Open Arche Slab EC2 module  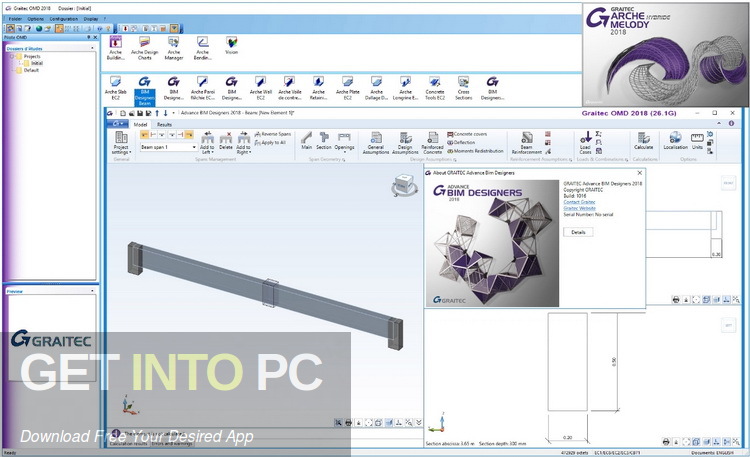(115, 88)
